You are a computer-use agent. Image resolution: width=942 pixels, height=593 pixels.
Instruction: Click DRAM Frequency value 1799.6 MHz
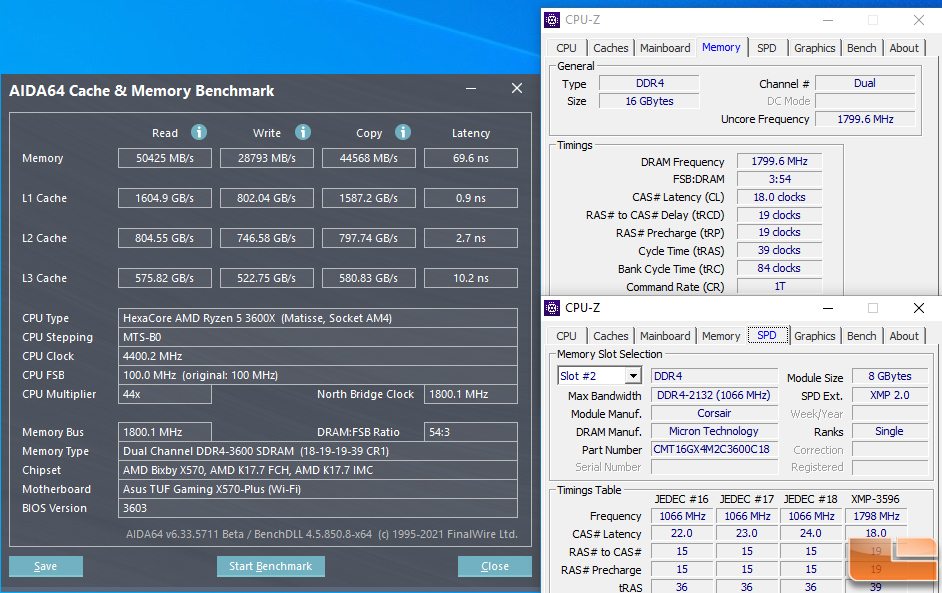pyautogui.click(x=779, y=161)
